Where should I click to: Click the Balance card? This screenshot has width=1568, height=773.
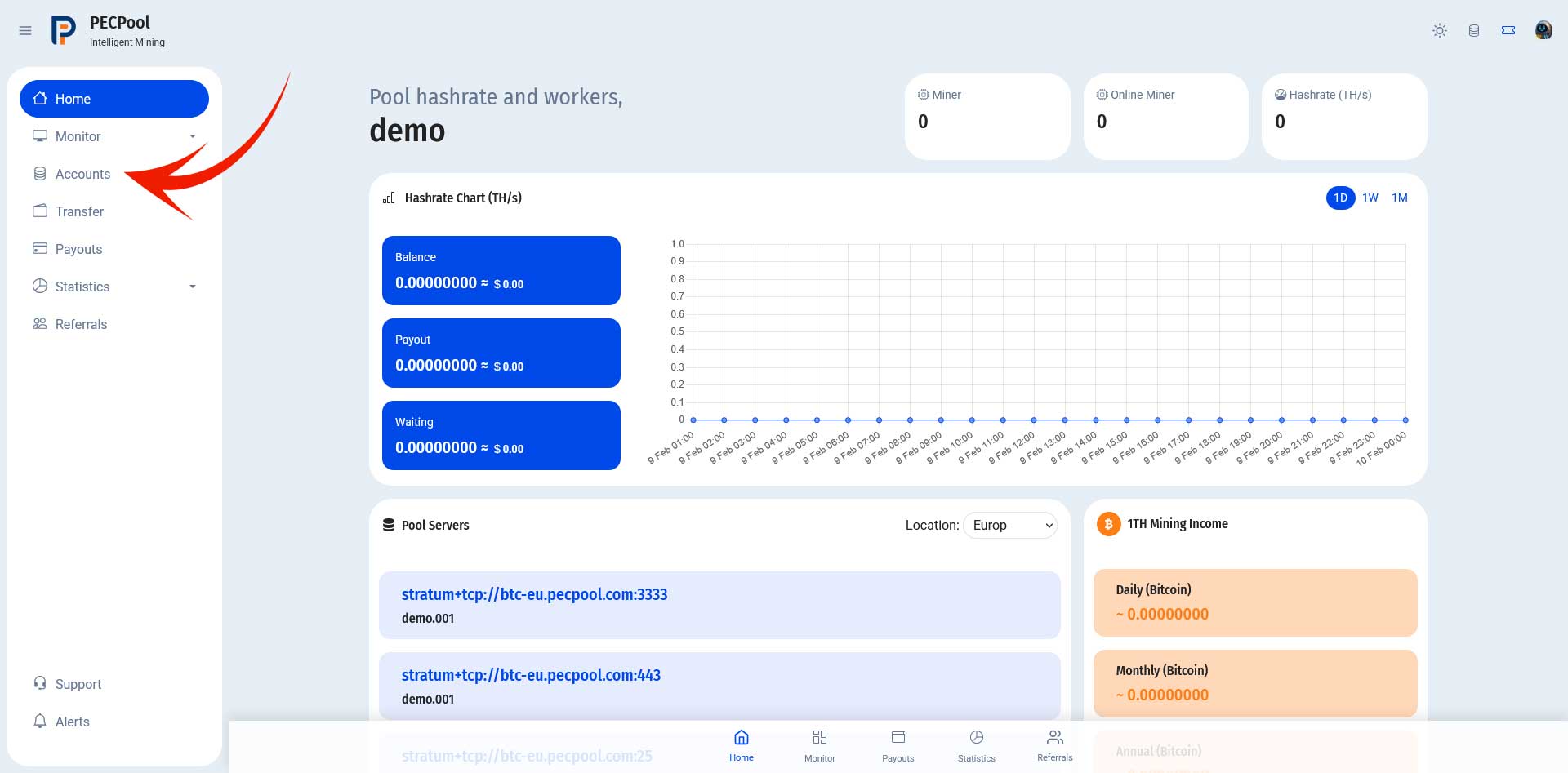coord(501,270)
